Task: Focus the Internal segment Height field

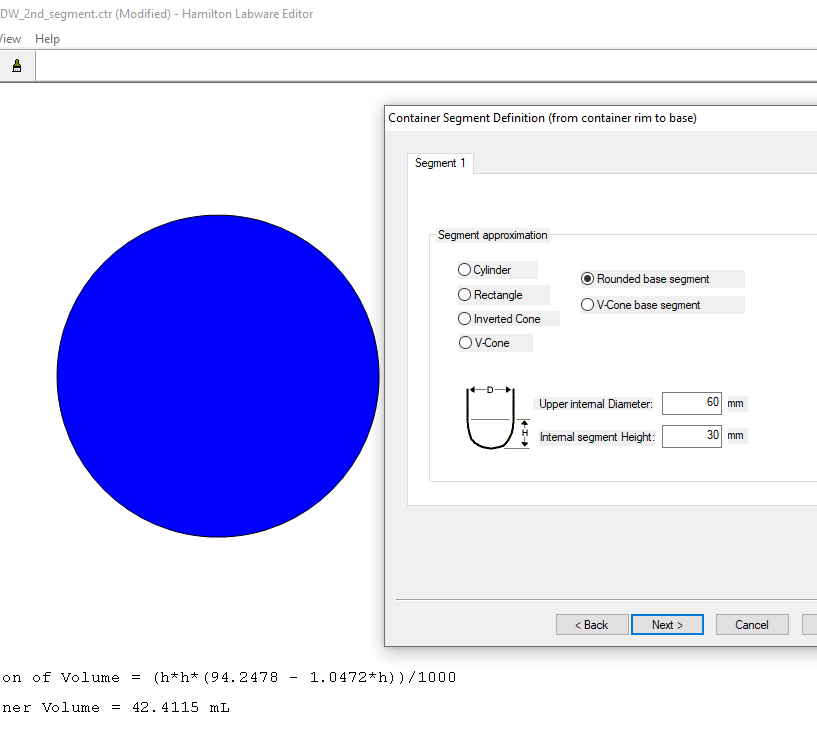Action: 691,437
